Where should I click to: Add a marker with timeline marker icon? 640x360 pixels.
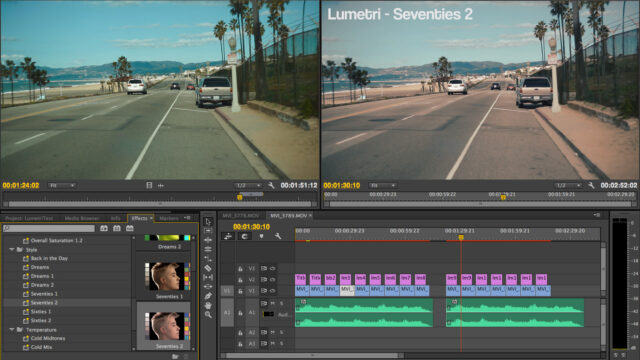261,236
